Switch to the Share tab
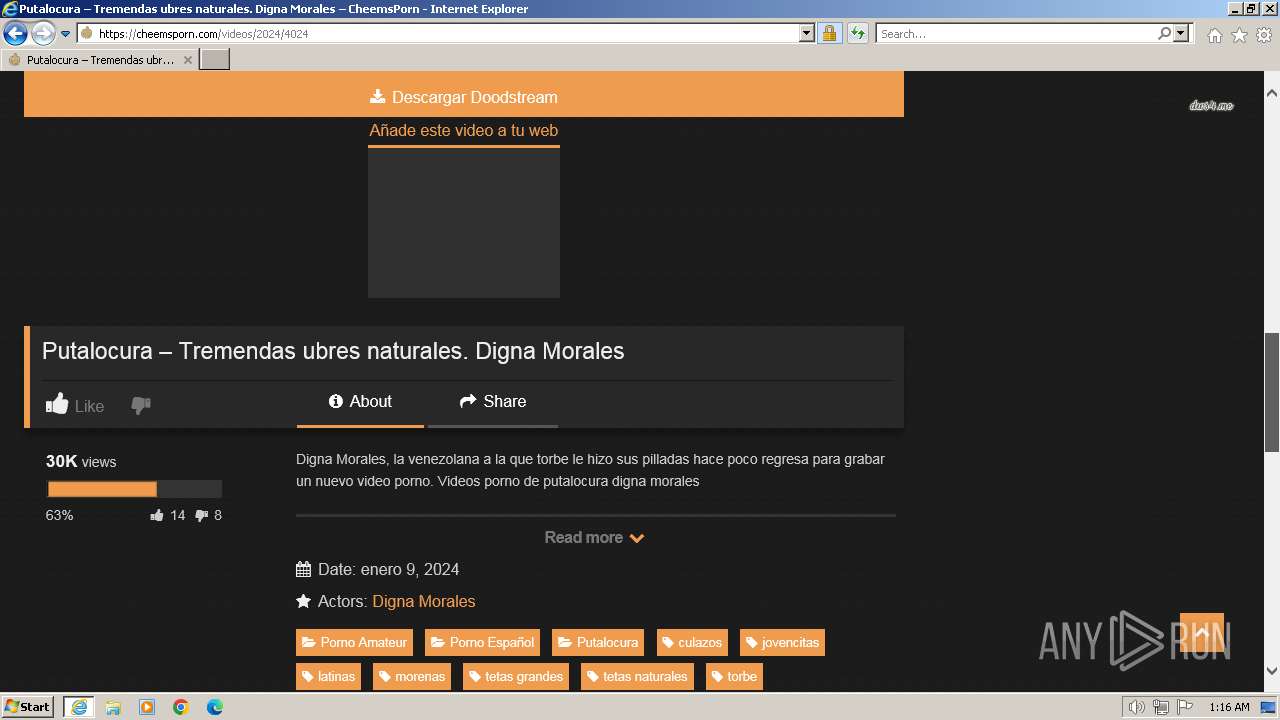The image size is (1280, 720). click(493, 401)
